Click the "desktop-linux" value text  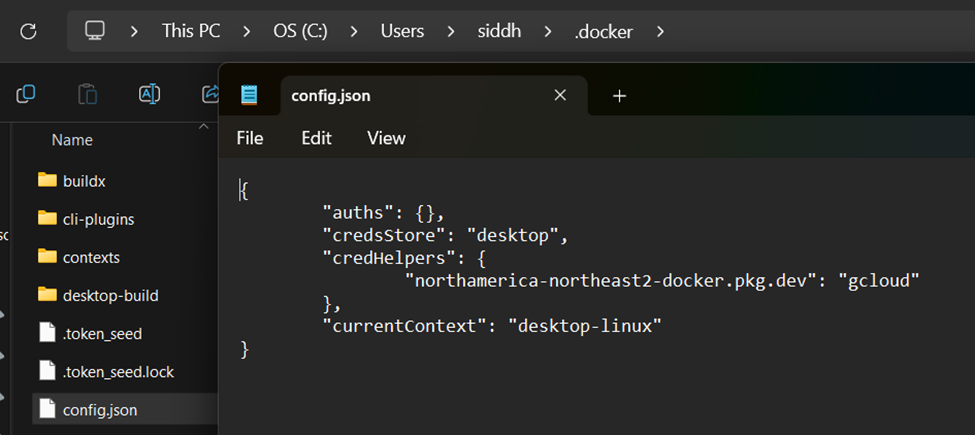(x=585, y=326)
